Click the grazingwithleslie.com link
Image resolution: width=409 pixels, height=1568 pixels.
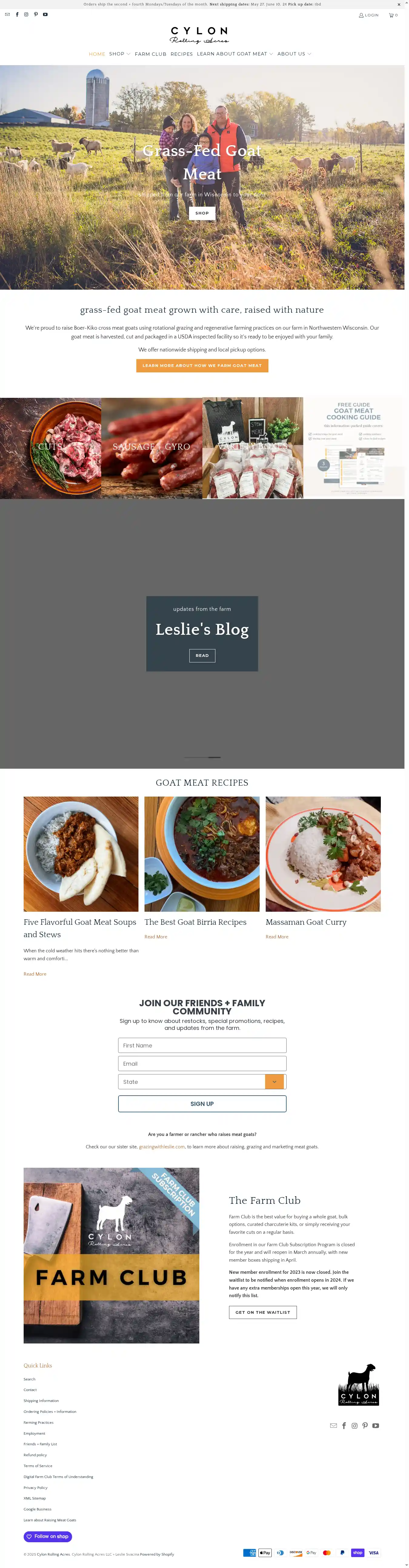[162, 1147]
